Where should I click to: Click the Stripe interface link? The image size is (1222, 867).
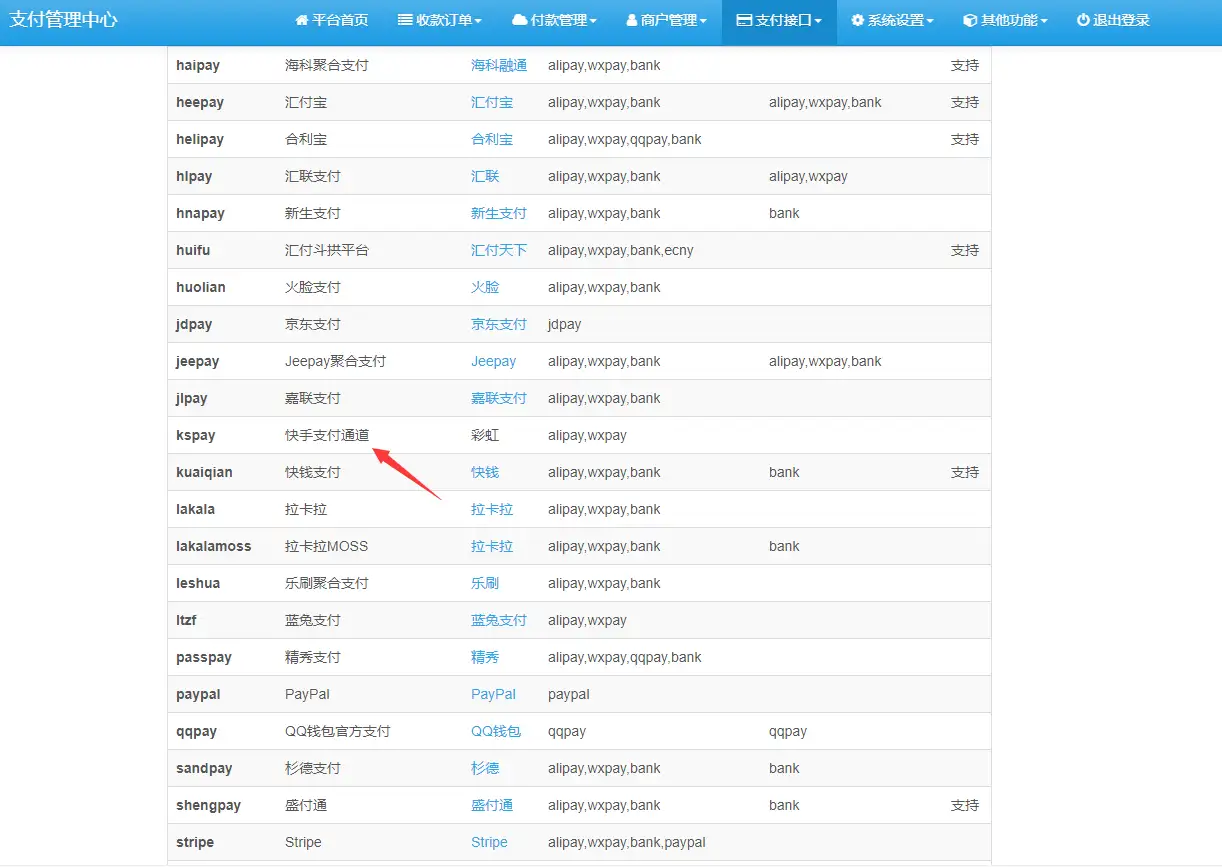489,842
